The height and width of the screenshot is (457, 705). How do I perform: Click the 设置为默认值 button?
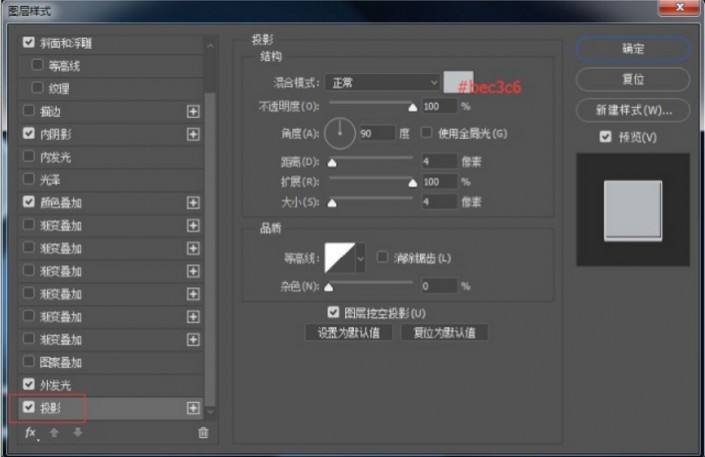tap(349, 333)
